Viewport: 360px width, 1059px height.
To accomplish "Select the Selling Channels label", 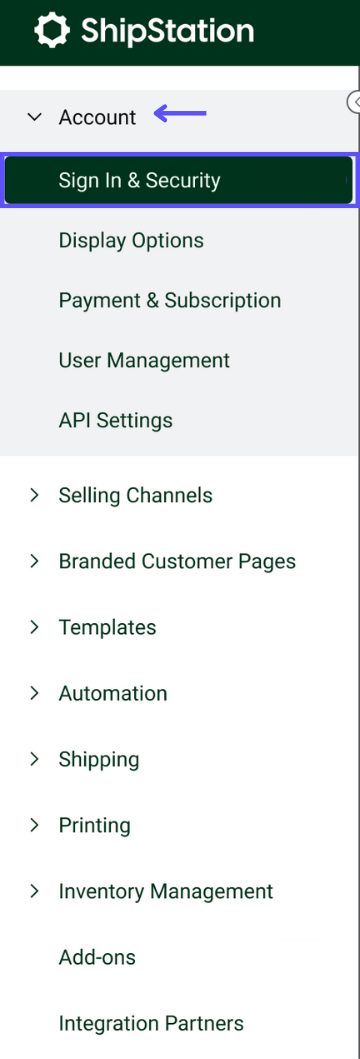I will pos(136,495).
